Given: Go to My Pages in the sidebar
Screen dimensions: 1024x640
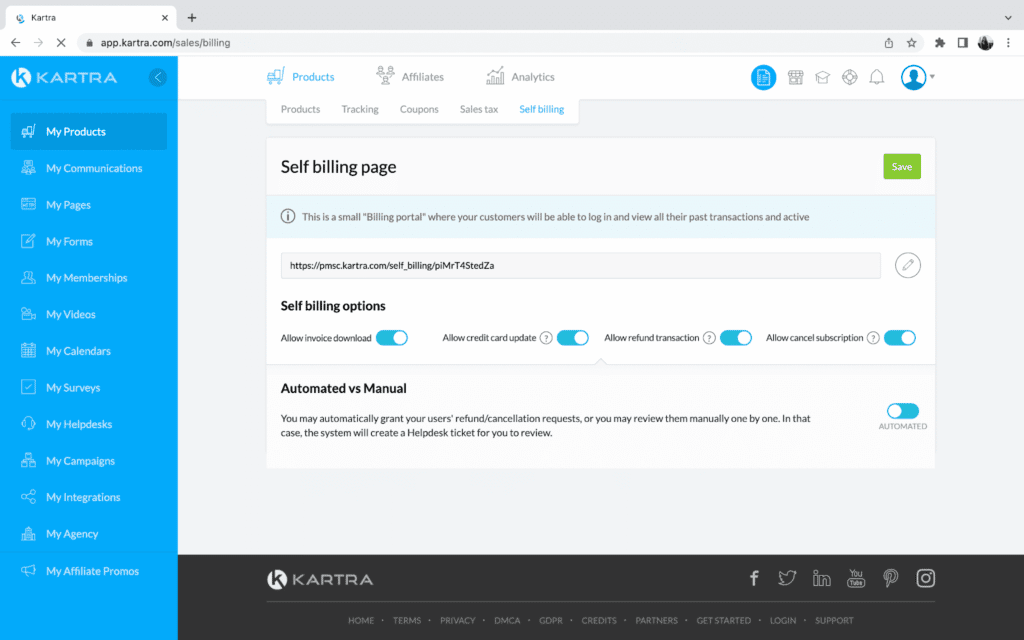Looking at the screenshot, I should [x=89, y=204].
